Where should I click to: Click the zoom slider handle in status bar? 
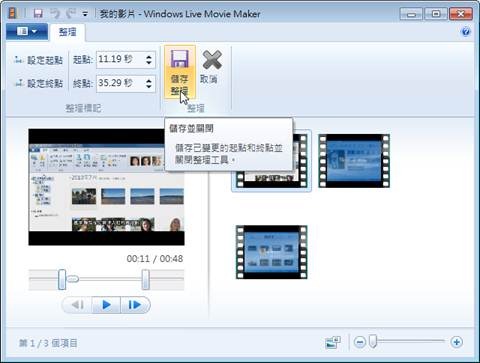coord(373,342)
